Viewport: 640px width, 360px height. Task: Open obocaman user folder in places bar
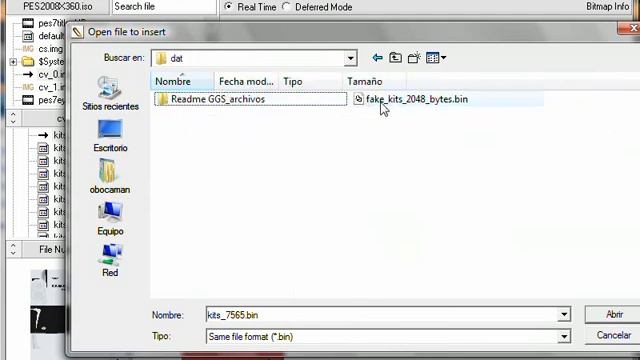[110, 176]
